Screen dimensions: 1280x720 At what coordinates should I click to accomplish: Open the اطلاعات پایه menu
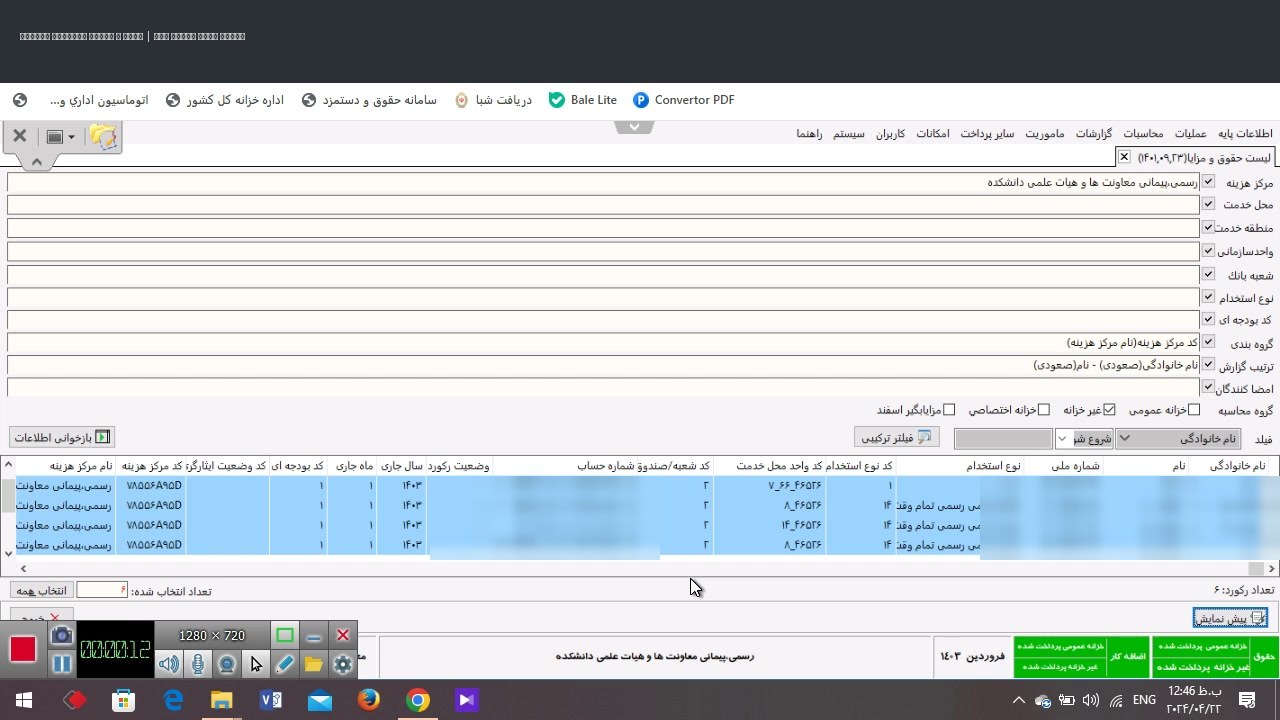pos(1244,134)
